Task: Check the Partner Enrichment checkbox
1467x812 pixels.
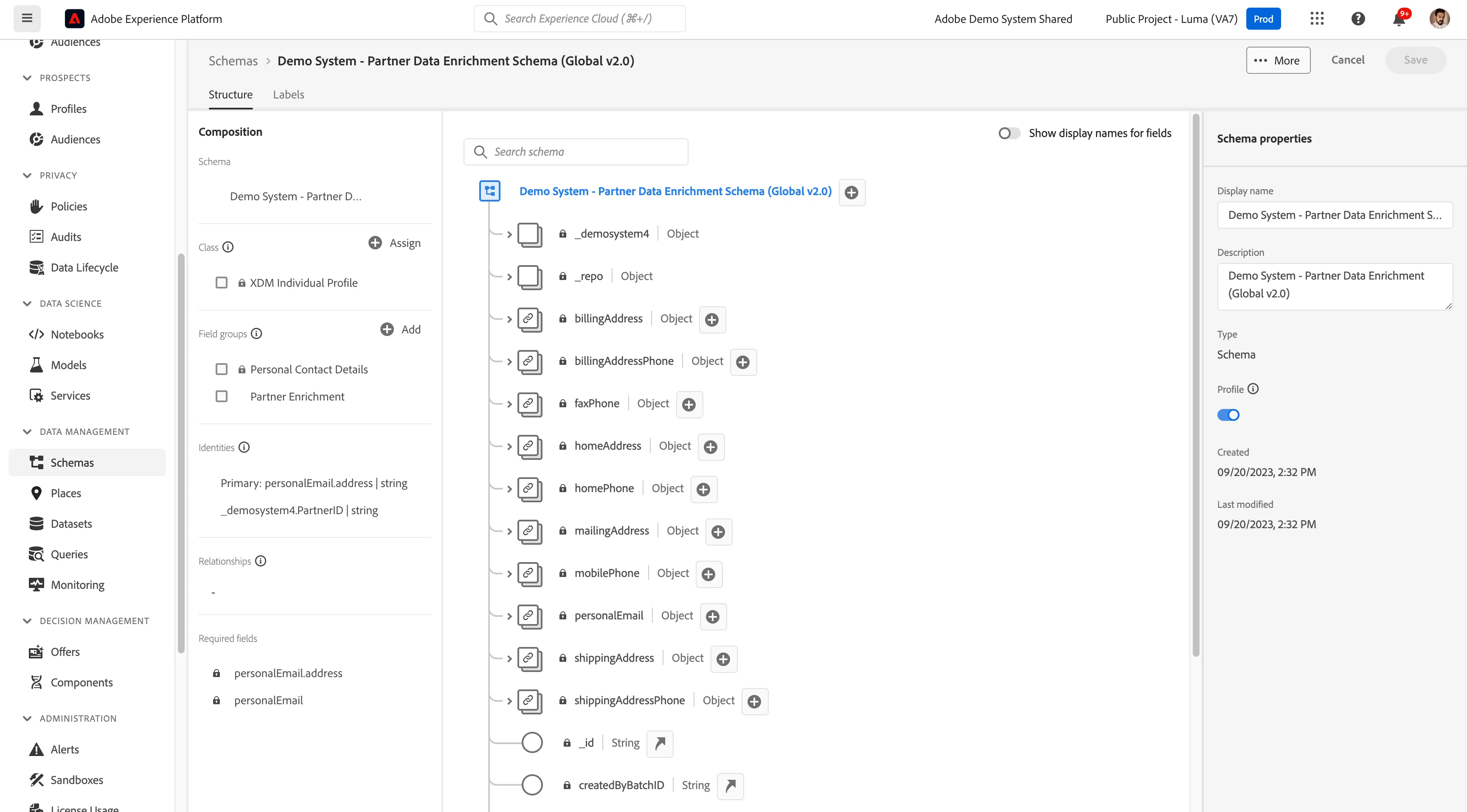Action: [x=222, y=396]
